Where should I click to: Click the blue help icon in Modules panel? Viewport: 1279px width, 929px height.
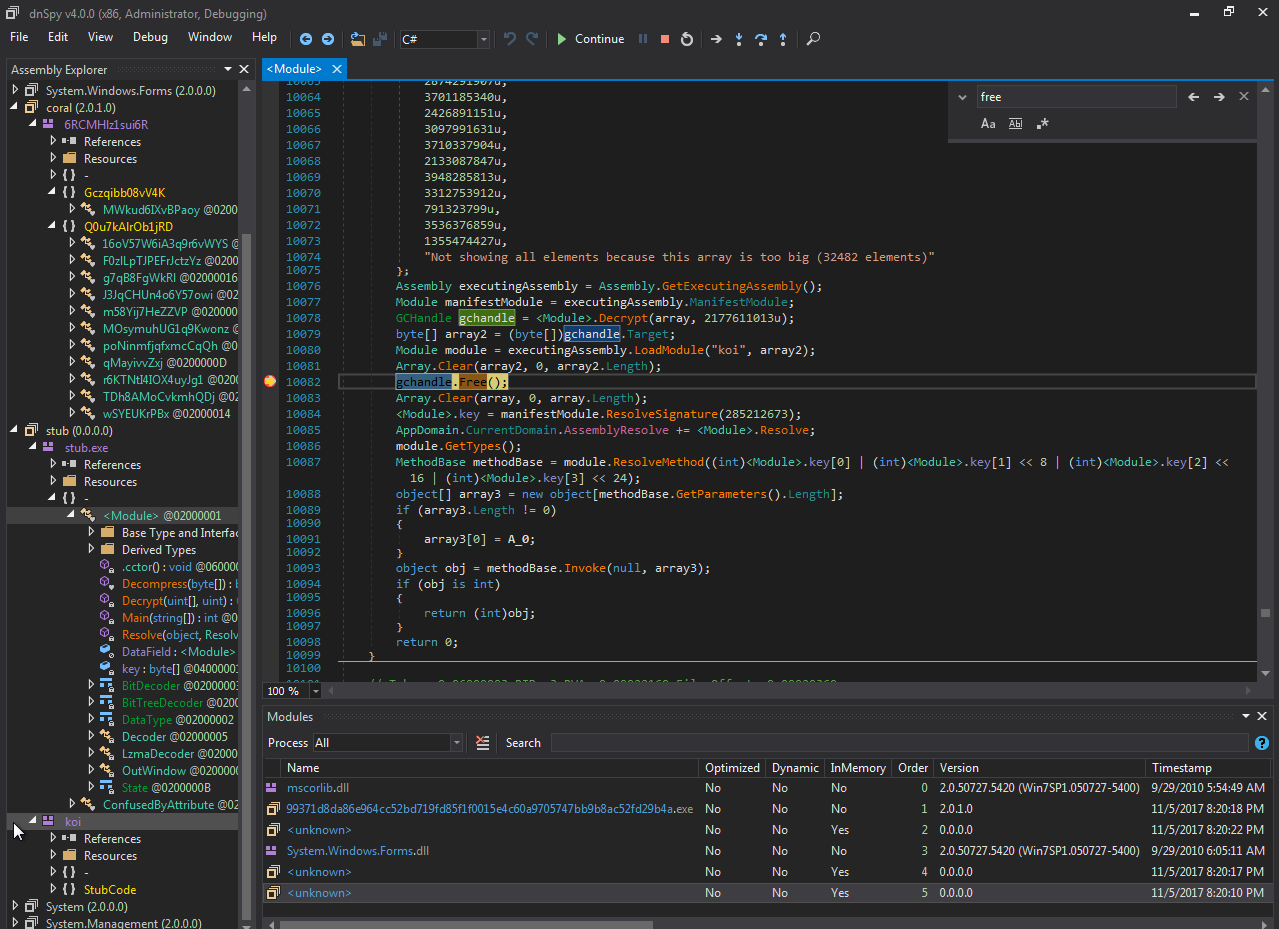1261,743
